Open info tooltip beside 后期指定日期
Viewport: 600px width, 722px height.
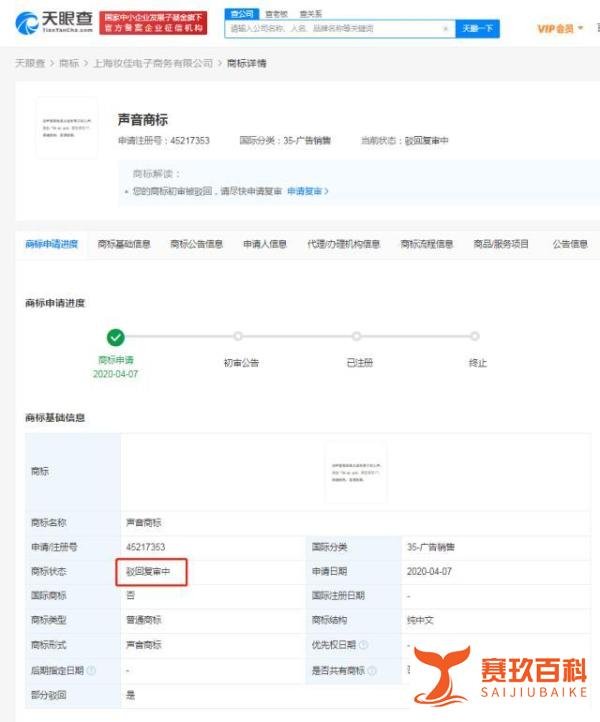[x=91, y=670]
